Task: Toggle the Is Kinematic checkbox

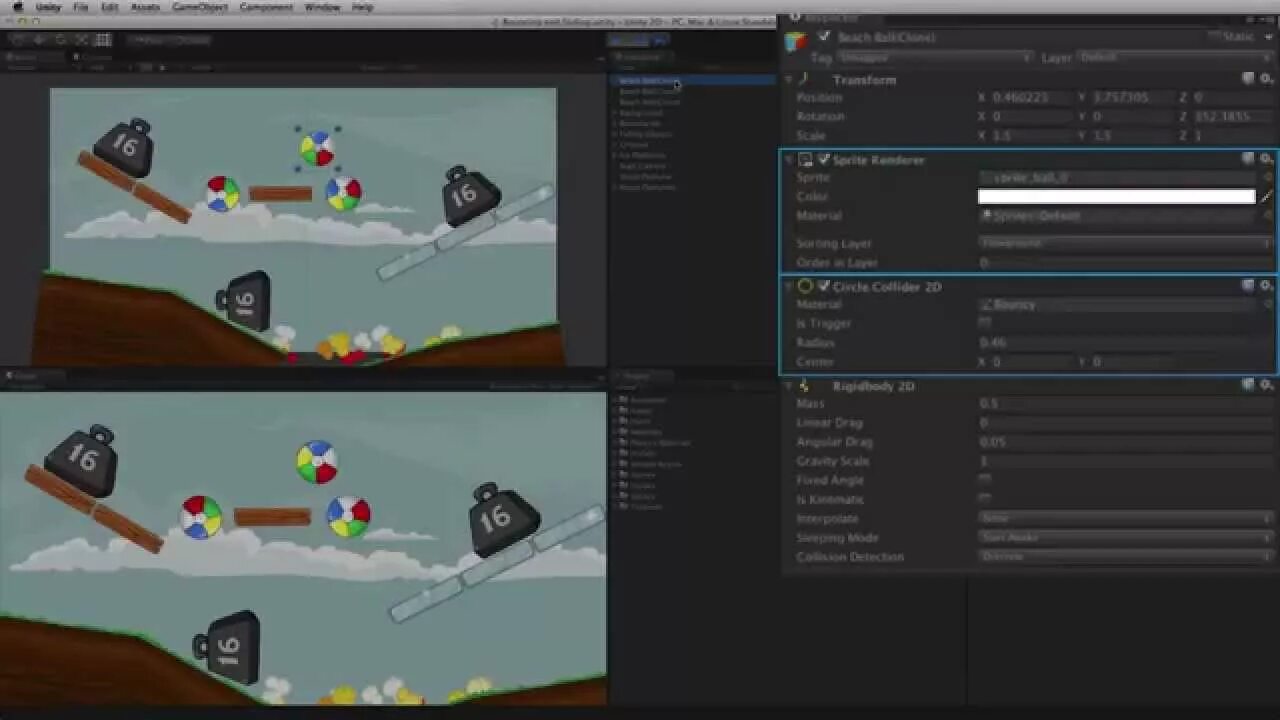Action: pyautogui.click(x=985, y=500)
